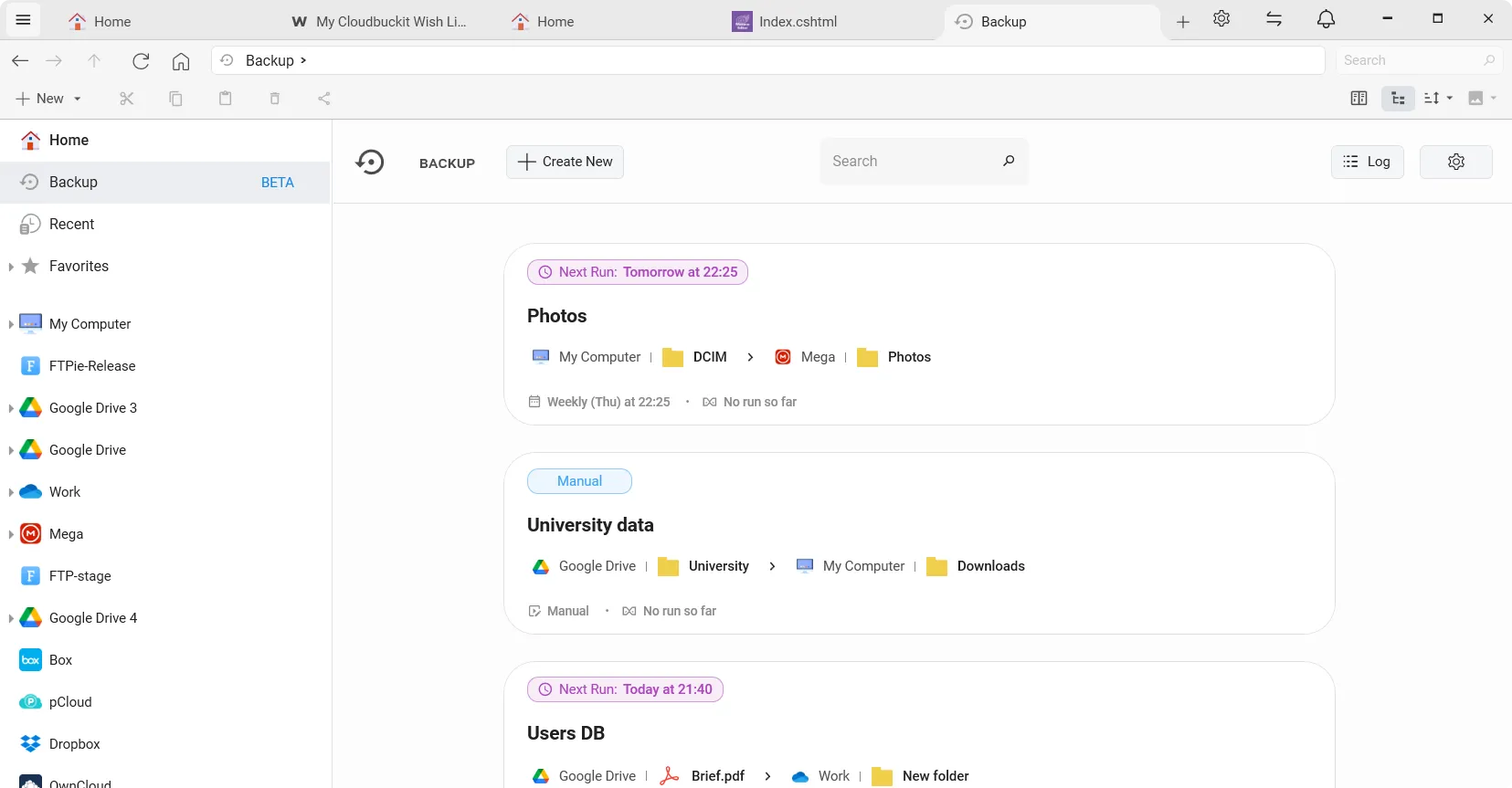The image size is (1512, 788).
Task: Click the address bar path field
Action: (767, 60)
